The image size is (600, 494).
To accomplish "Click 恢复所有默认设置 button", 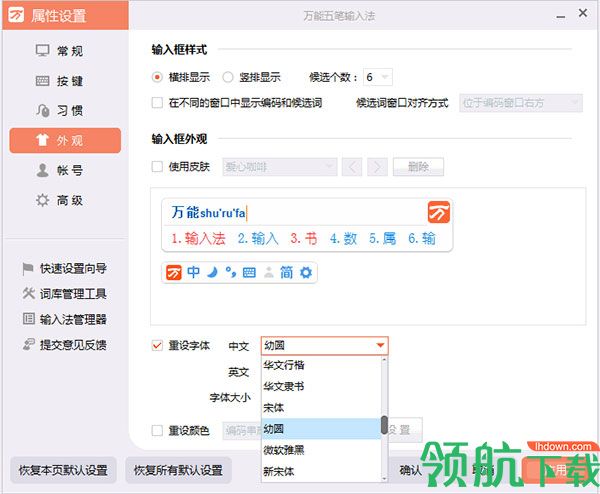I will pos(178,470).
